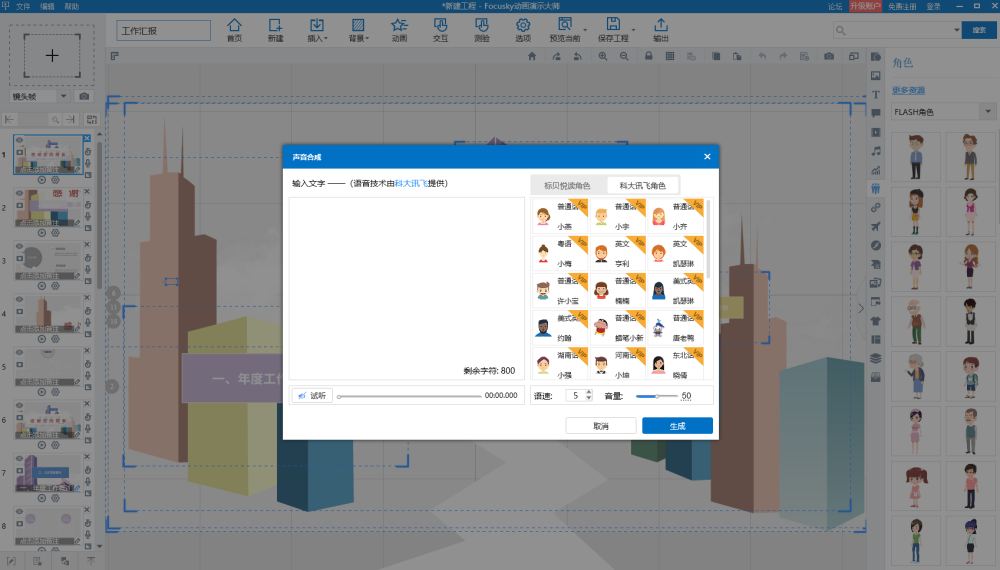Increase 语速 speed with the up arrow

tap(589, 393)
